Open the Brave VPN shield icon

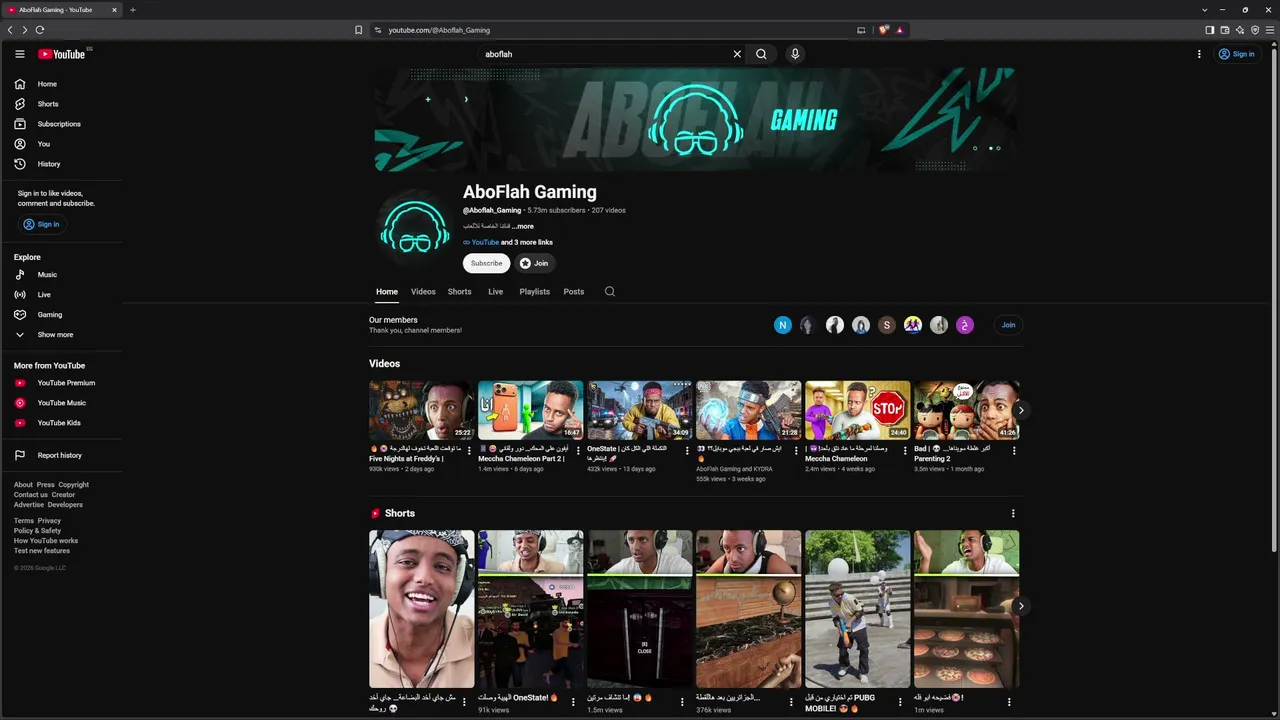pyautogui.click(x=1255, y=30)
